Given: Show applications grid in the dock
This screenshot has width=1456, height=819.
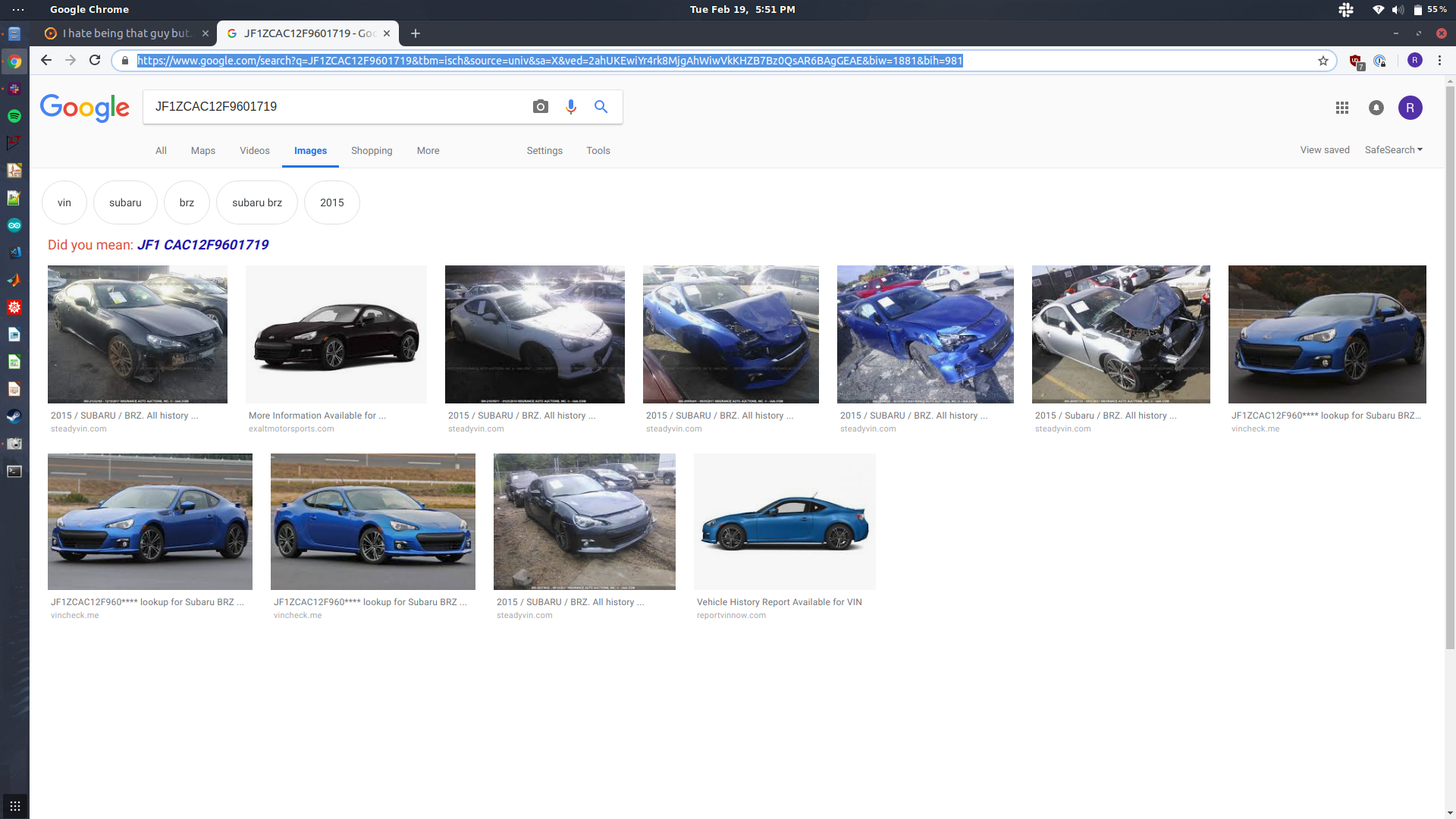Looking at the screenshot, I should 14,806.
